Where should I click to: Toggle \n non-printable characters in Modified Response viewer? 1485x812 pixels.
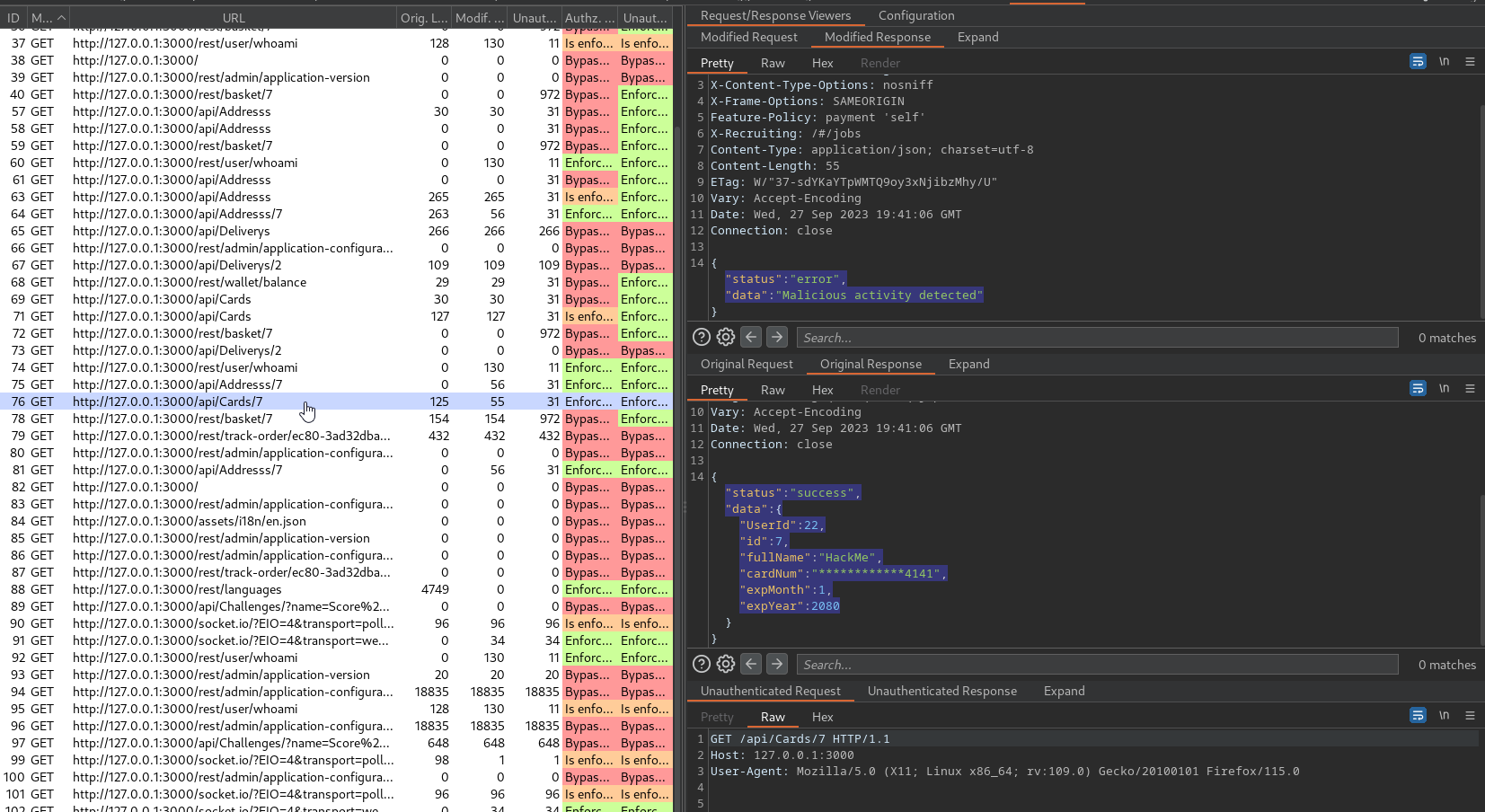click(x=1444, y=62)
